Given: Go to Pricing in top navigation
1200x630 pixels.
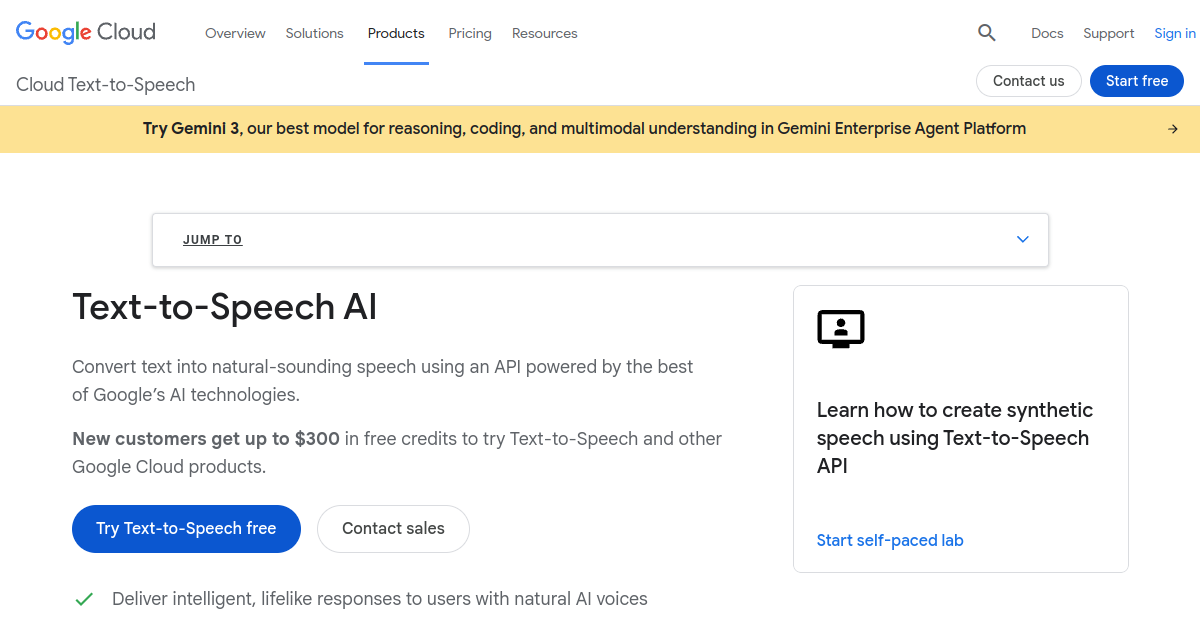Looking at the screenshot, I should click(x=470, y=33).
